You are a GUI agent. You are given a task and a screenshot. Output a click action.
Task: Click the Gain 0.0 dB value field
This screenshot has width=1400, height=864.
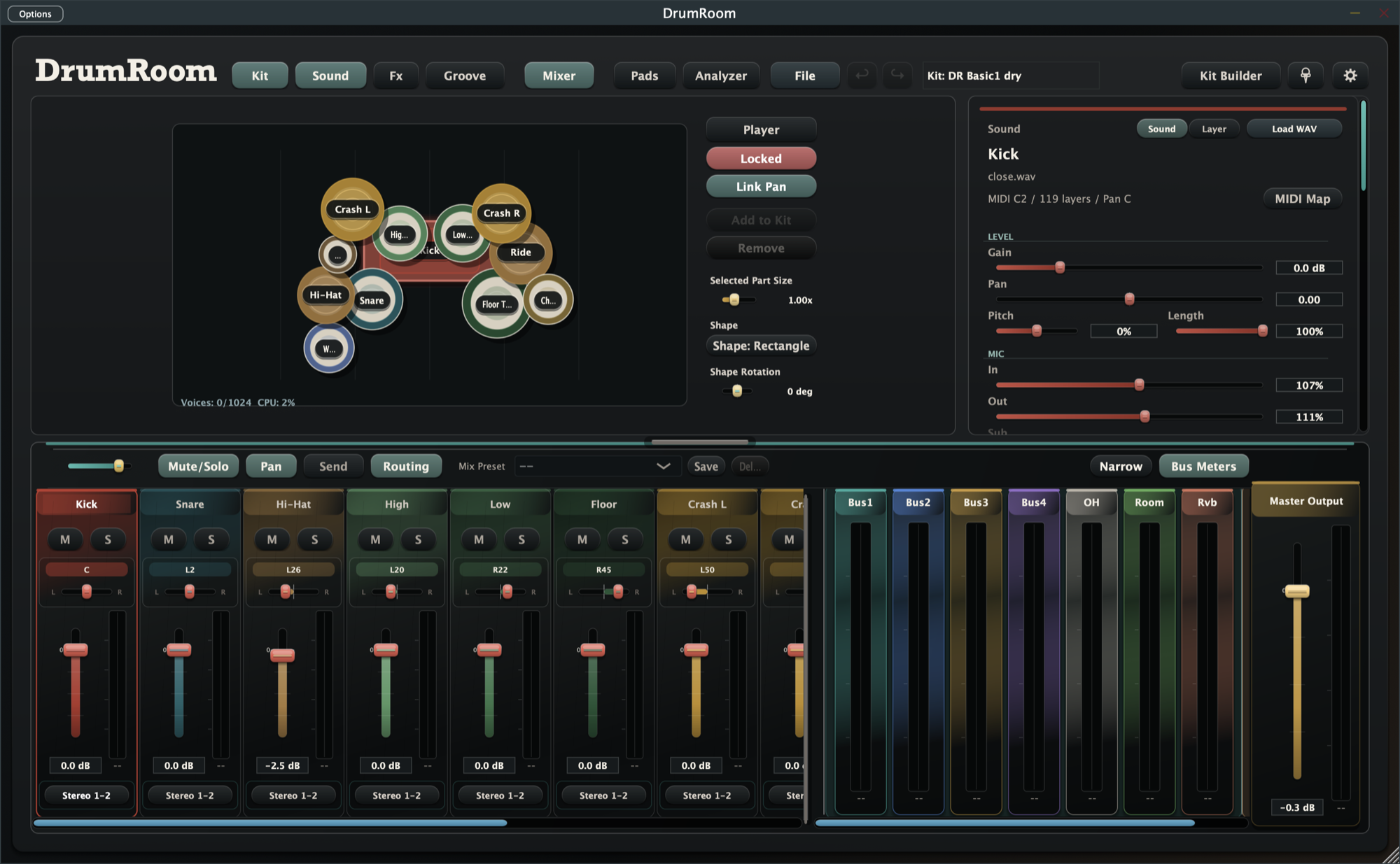(x=1309, y=268)
